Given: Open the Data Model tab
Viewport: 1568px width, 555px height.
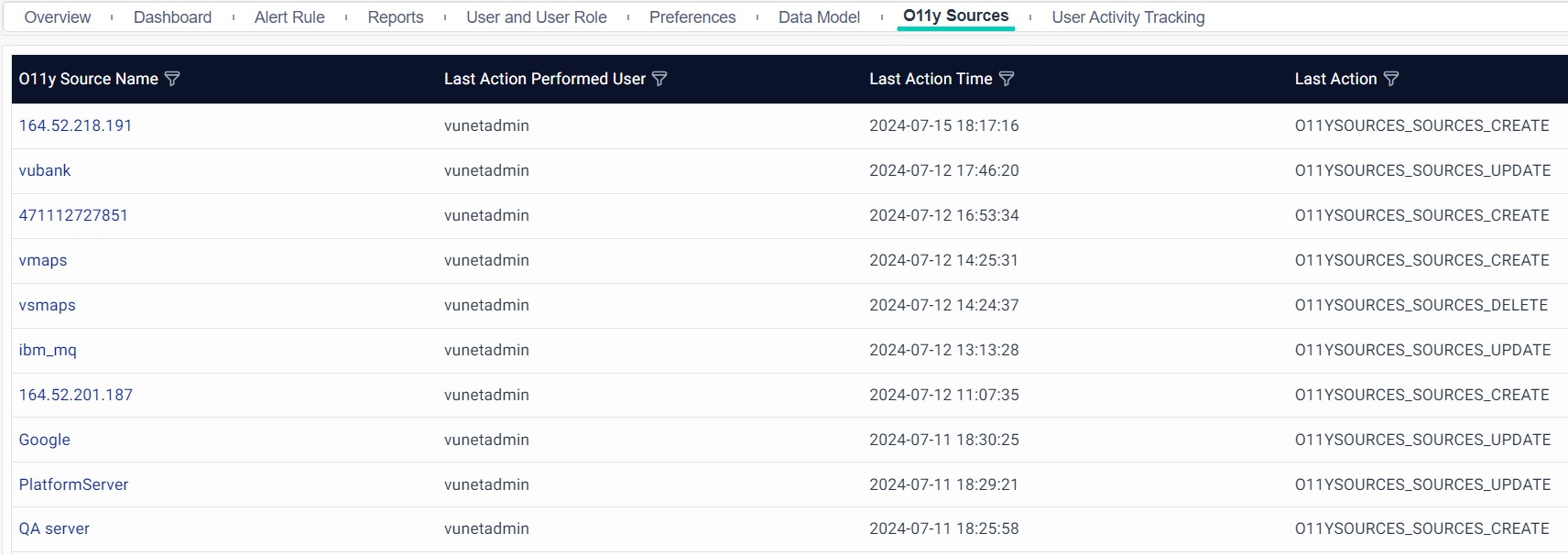Looking at the screenshot, I should pos(819,17).
